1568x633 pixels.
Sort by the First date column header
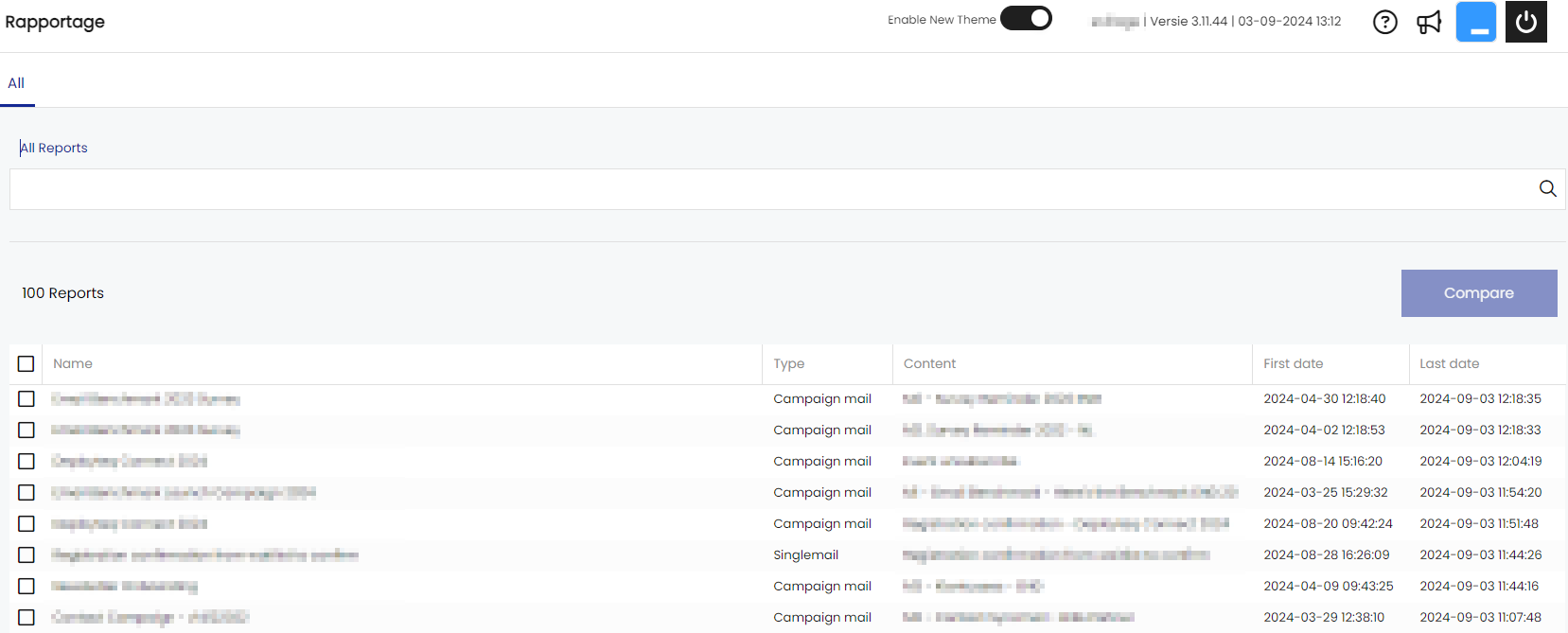click(x=1293, y=363)
